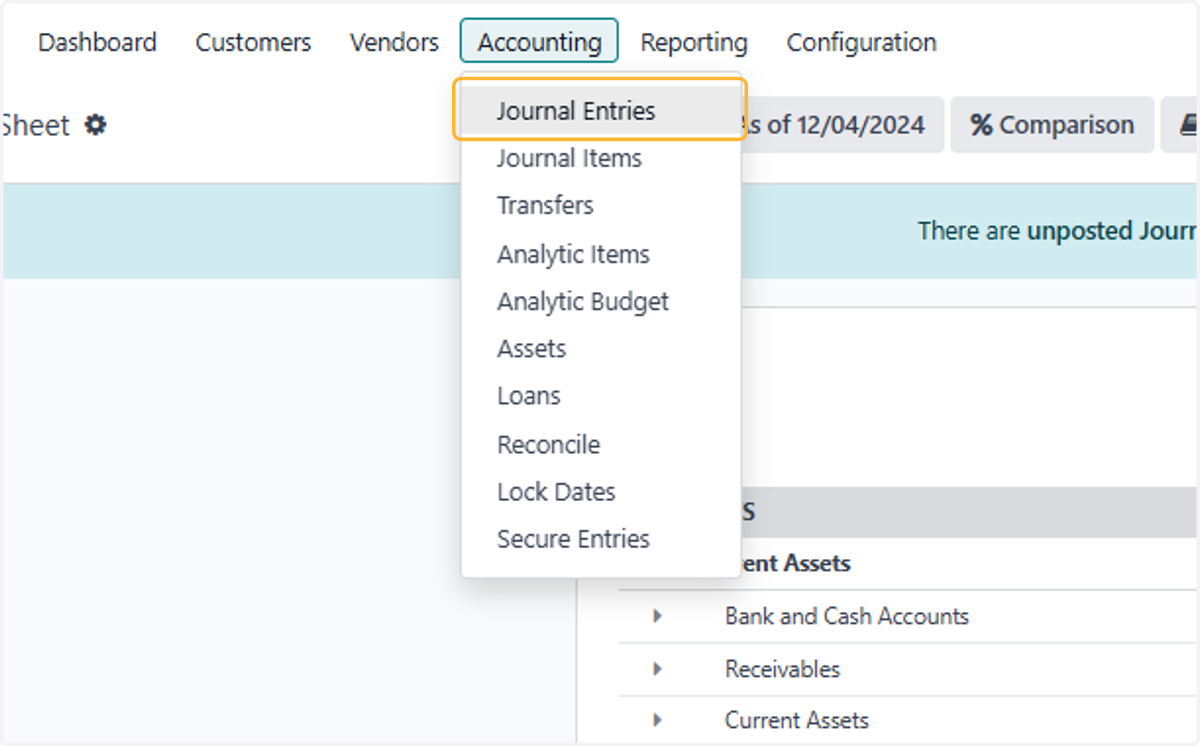
Task: Select Secure Entries option
Action: pyautogui.click(x=600, y=539)
